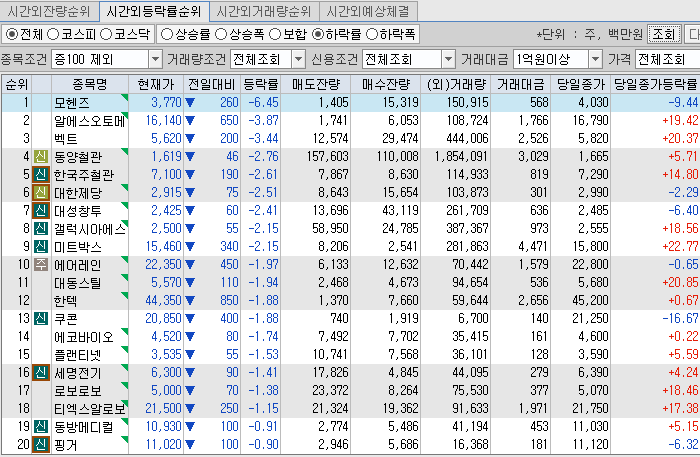Click the 44,350 price of 한텍

[x=163, y=300]
